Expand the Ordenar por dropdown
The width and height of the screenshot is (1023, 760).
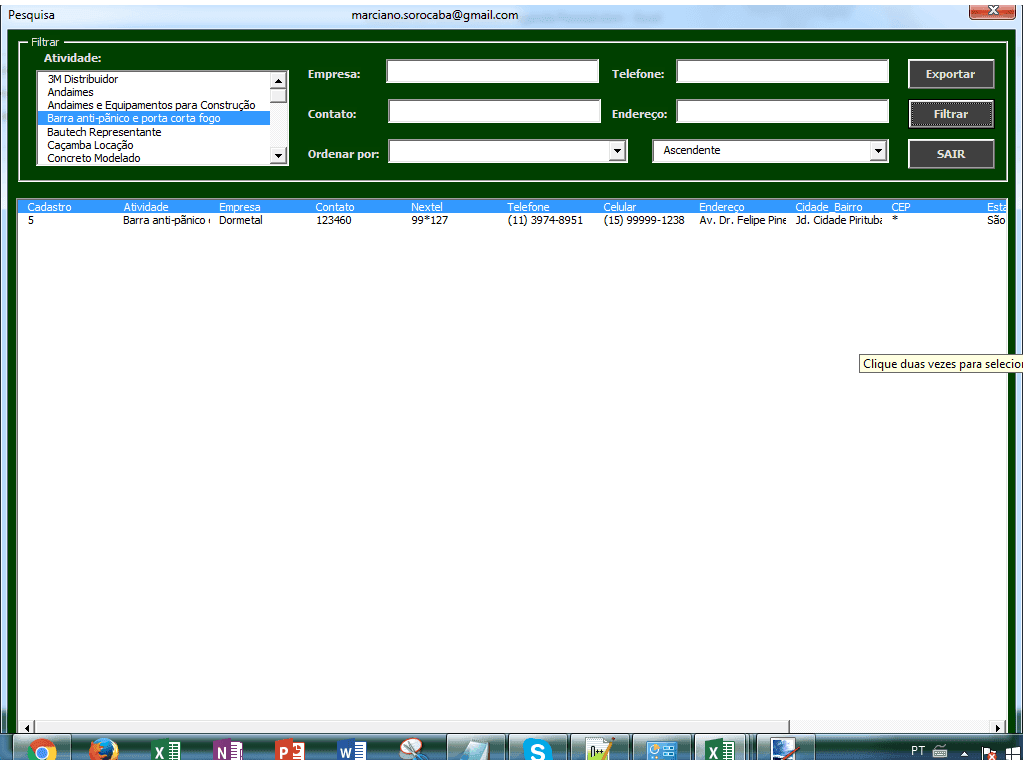tap(617, 151)
